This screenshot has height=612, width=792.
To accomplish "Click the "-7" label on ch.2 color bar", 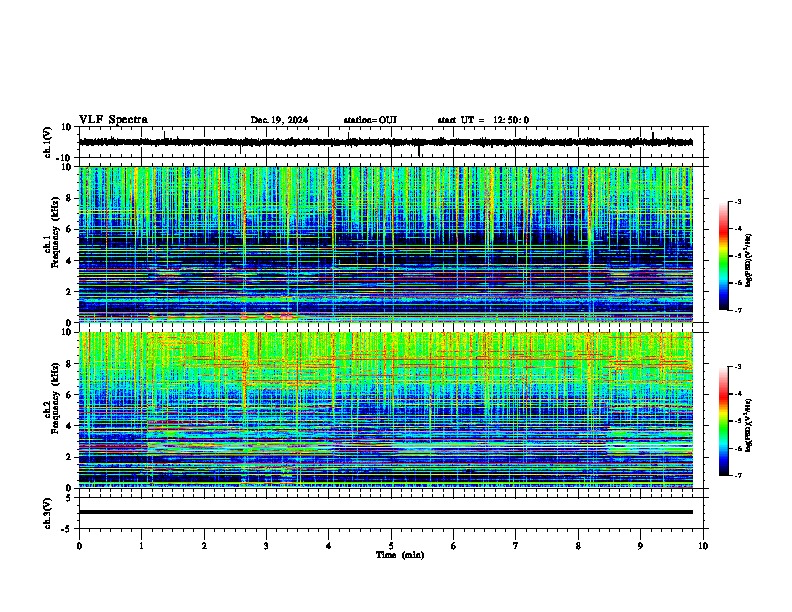I will (738, 475).
